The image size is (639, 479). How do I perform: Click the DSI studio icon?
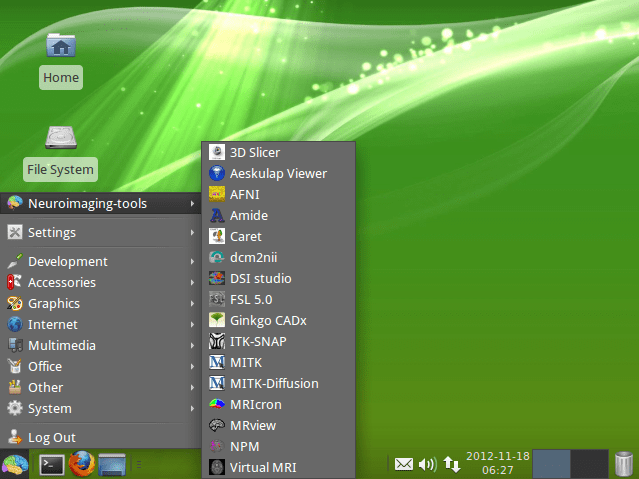coord(217,278)
